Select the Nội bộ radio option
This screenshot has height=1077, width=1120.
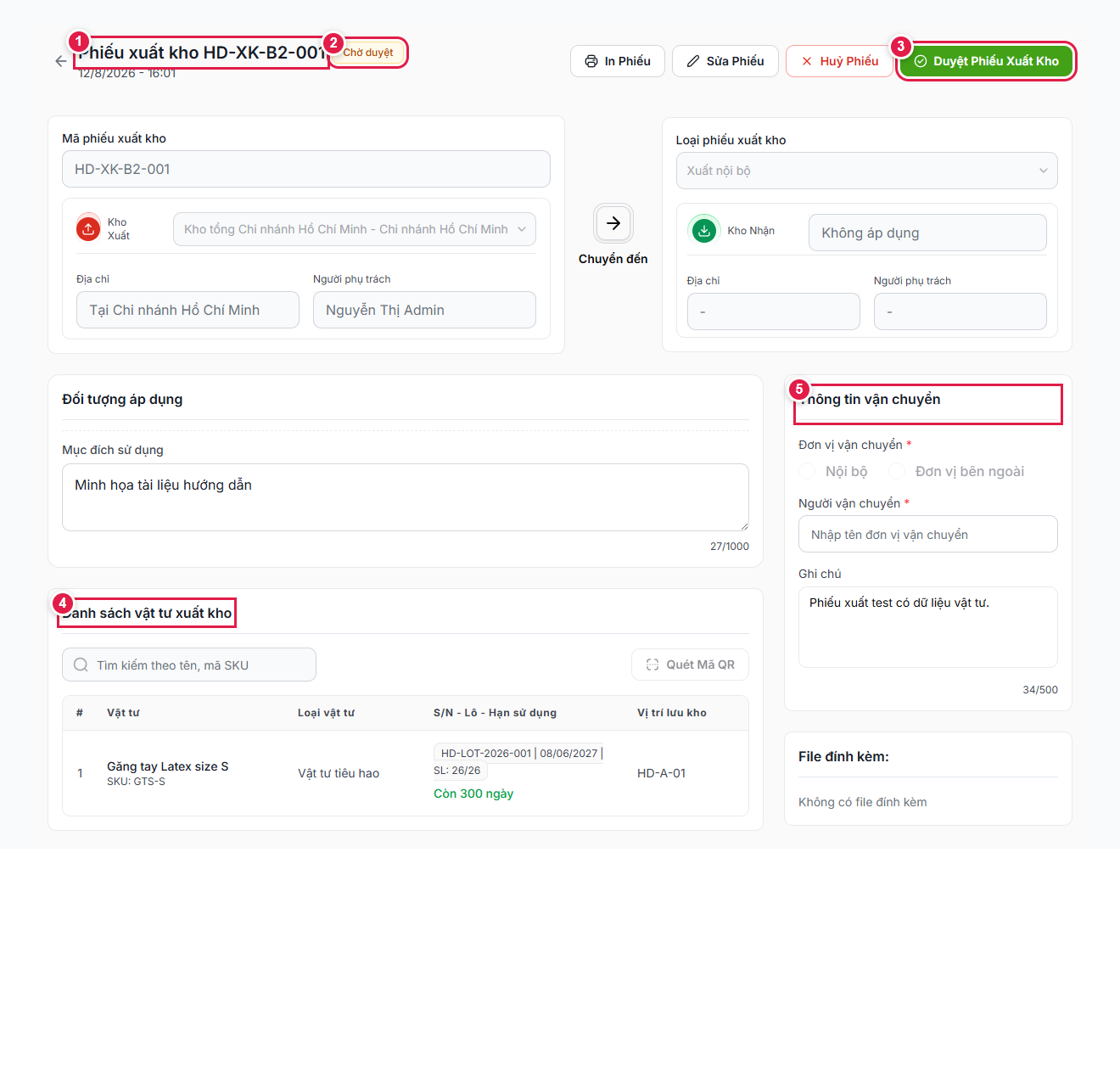(x=807, y=471)
